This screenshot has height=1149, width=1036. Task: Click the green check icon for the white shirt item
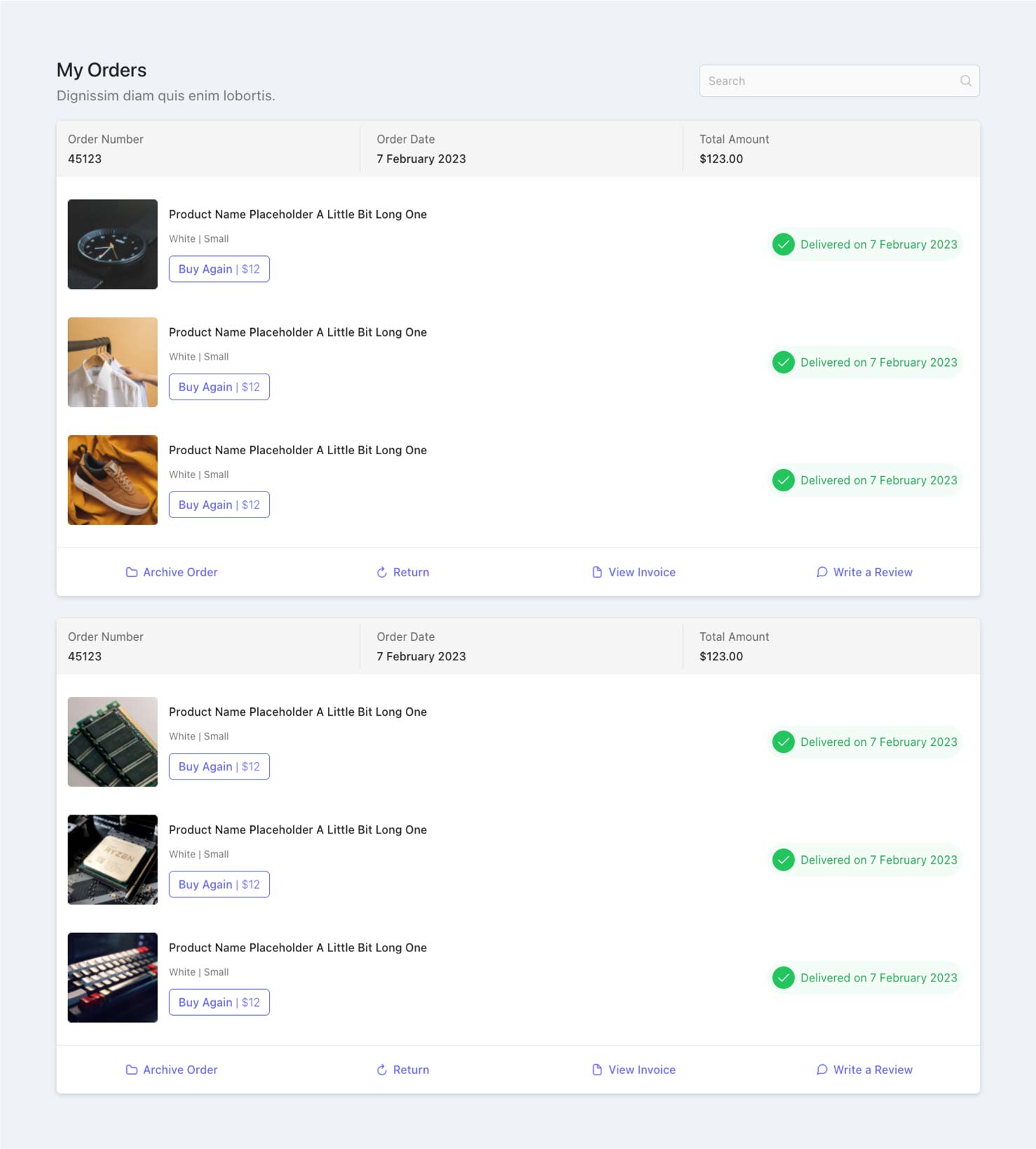click(x=783, y=362)
